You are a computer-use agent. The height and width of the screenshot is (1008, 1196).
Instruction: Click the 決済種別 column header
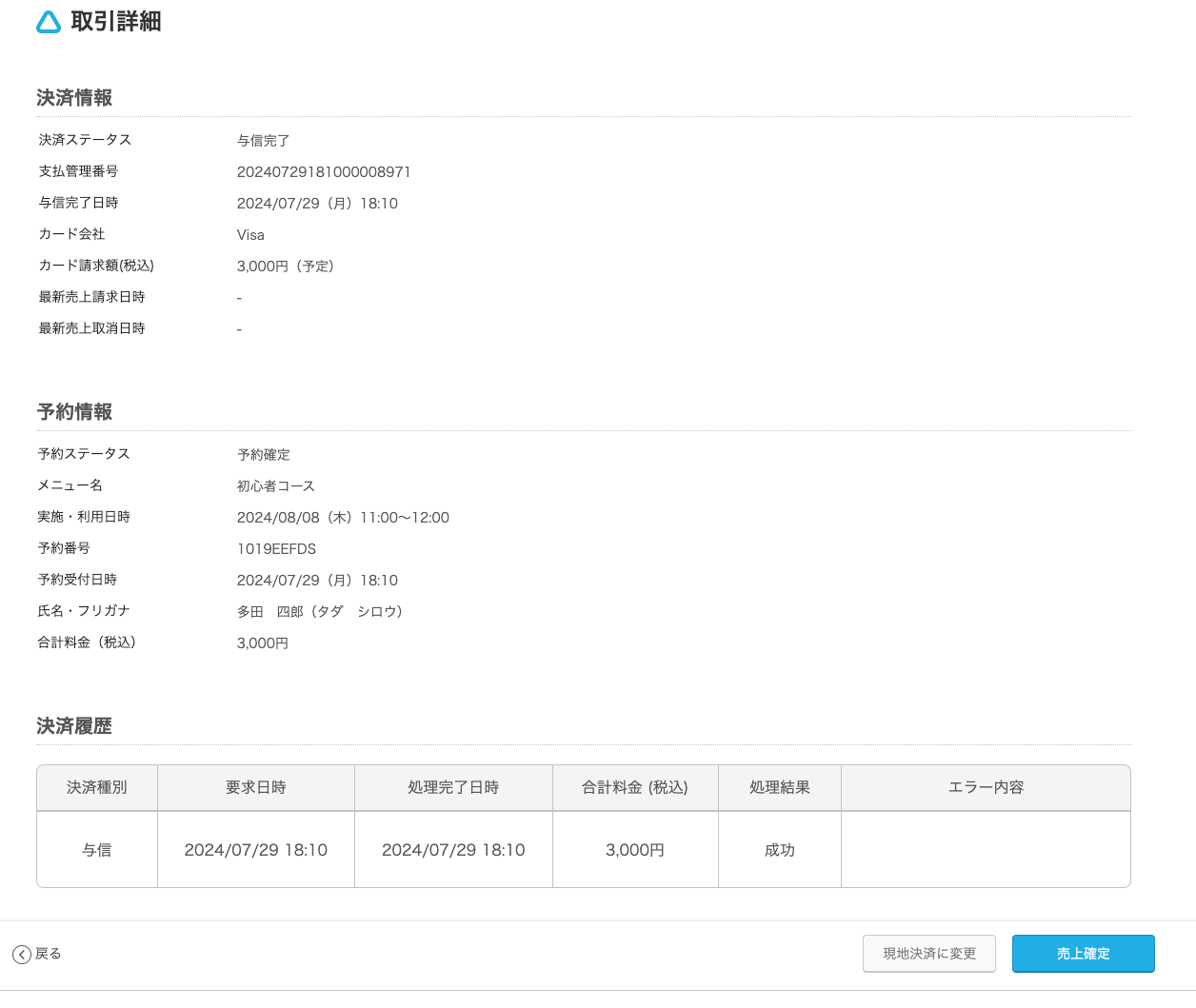tap(97, 788)
